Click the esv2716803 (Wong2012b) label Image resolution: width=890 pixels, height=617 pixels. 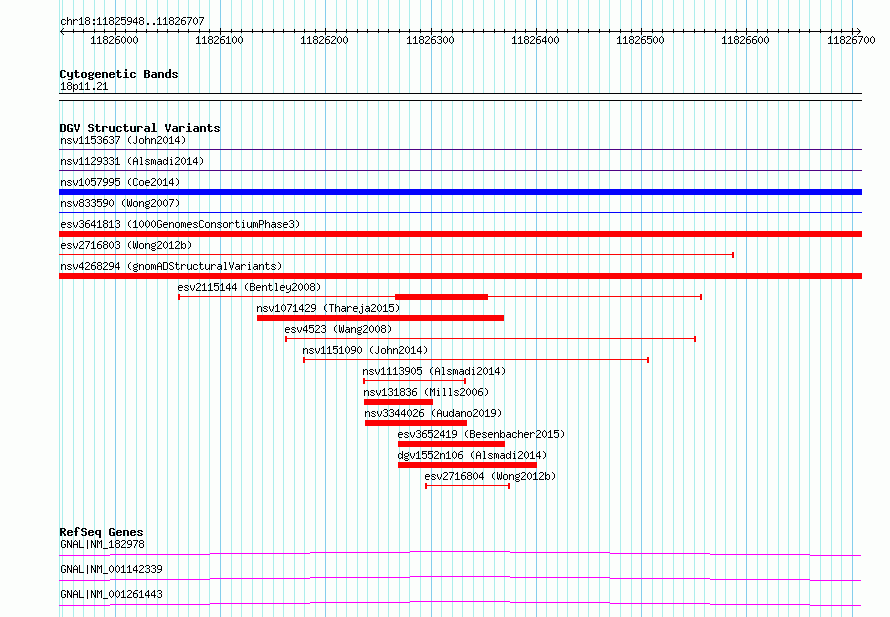tap(126, 245)
